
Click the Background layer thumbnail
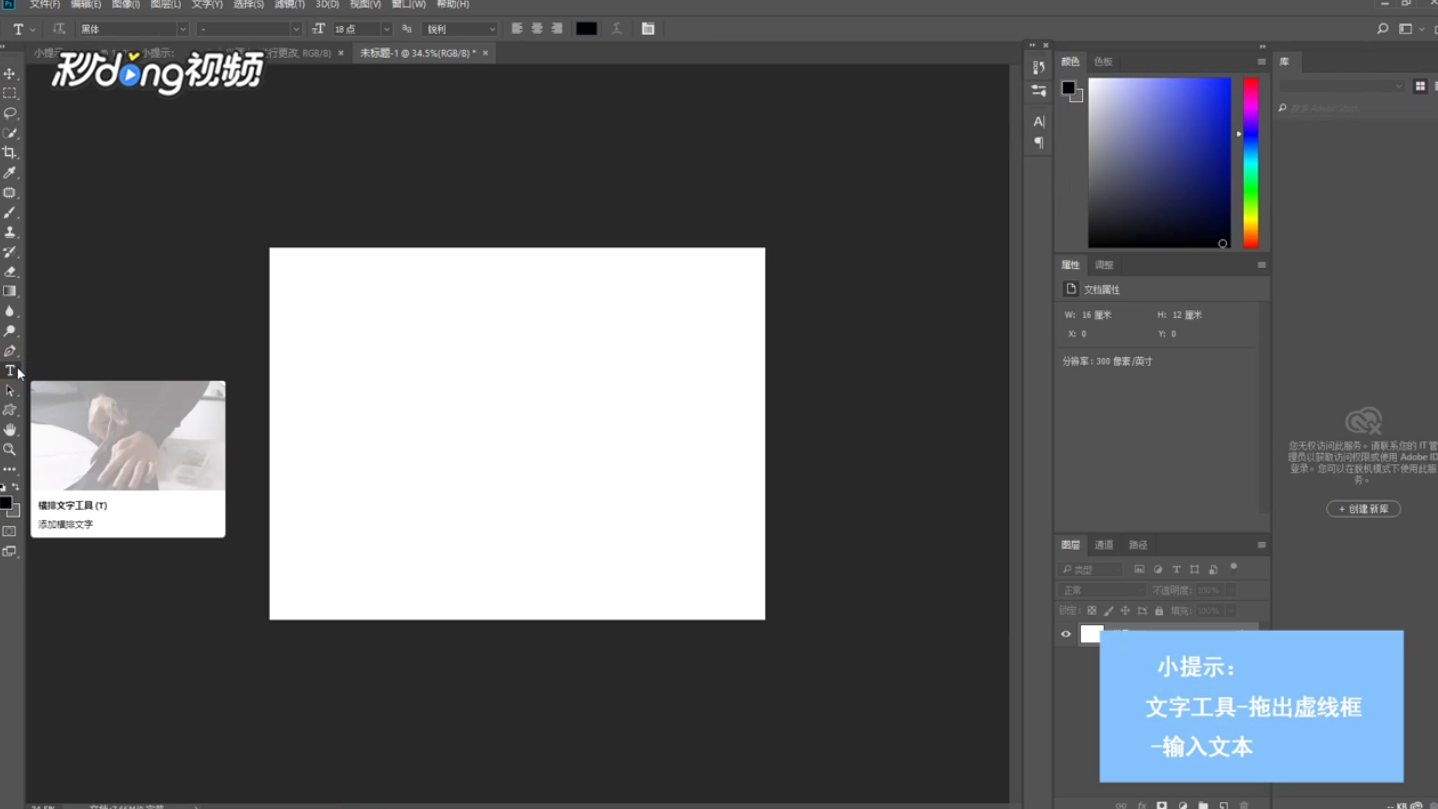pos(1091,633)
